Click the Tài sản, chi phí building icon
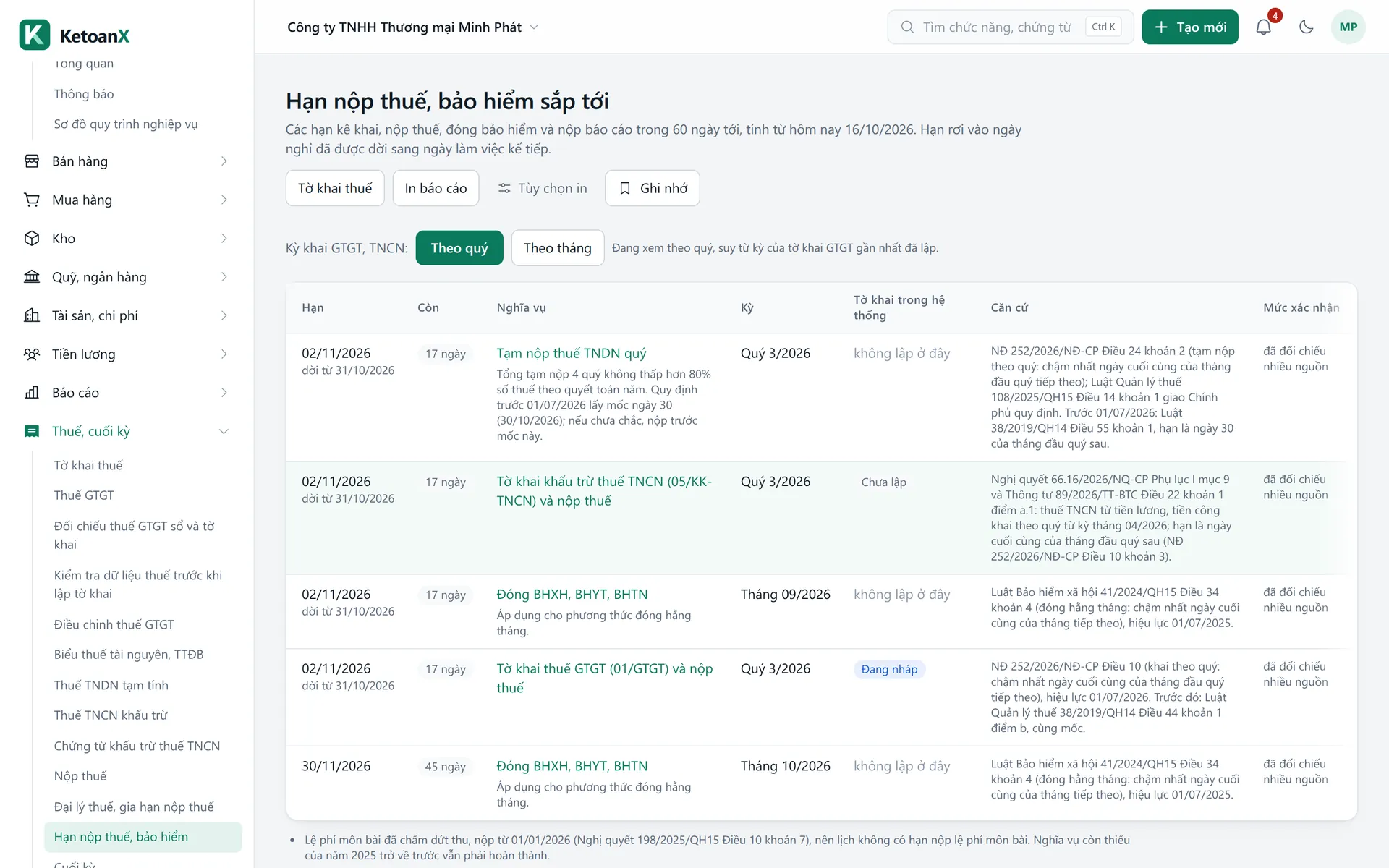This screenshot has width=1389, height=868. coord(32,315)
